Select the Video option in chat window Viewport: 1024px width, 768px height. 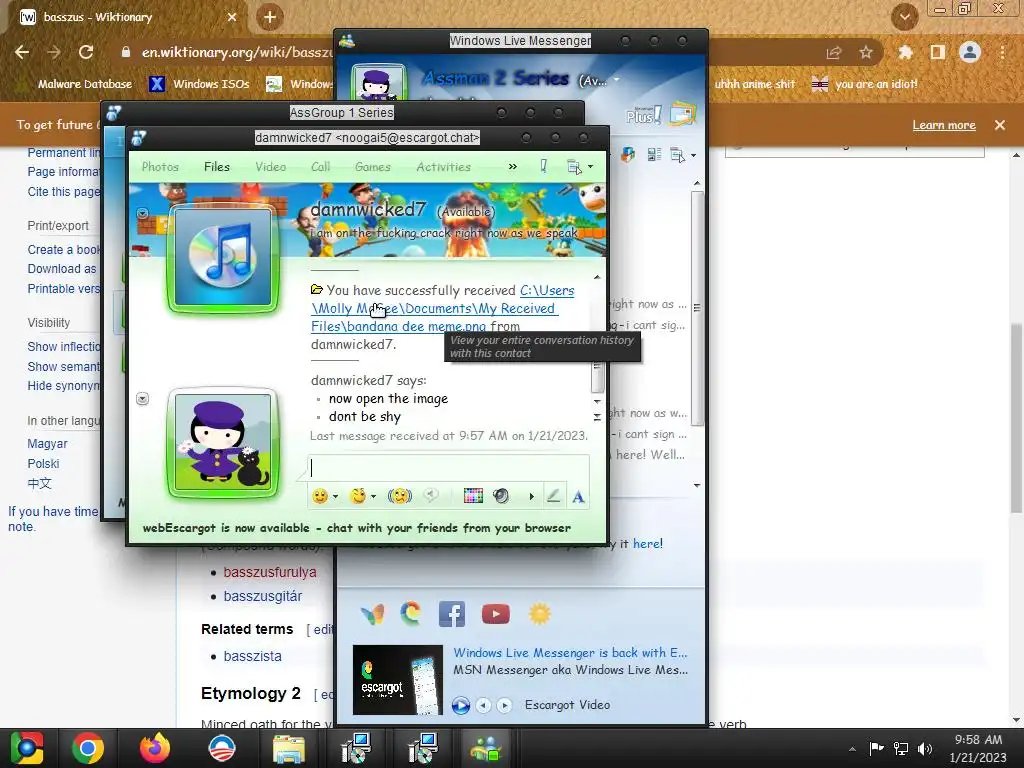tap(270, 167)
